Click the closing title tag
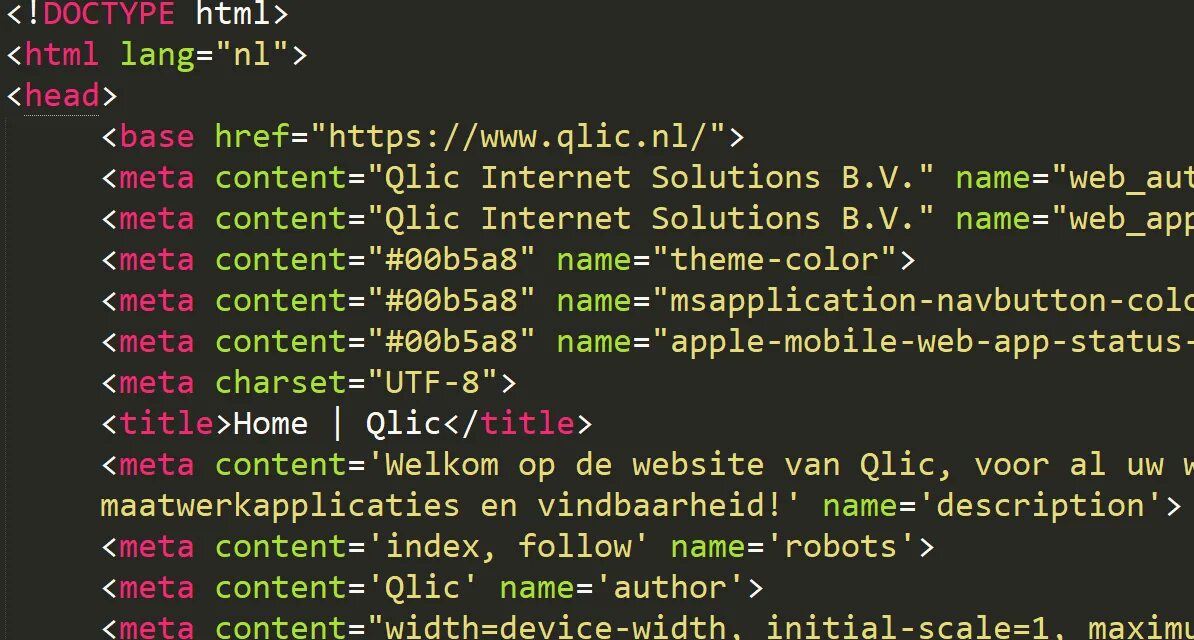Viewport: 1194px width, 640px height. [518, 424]
